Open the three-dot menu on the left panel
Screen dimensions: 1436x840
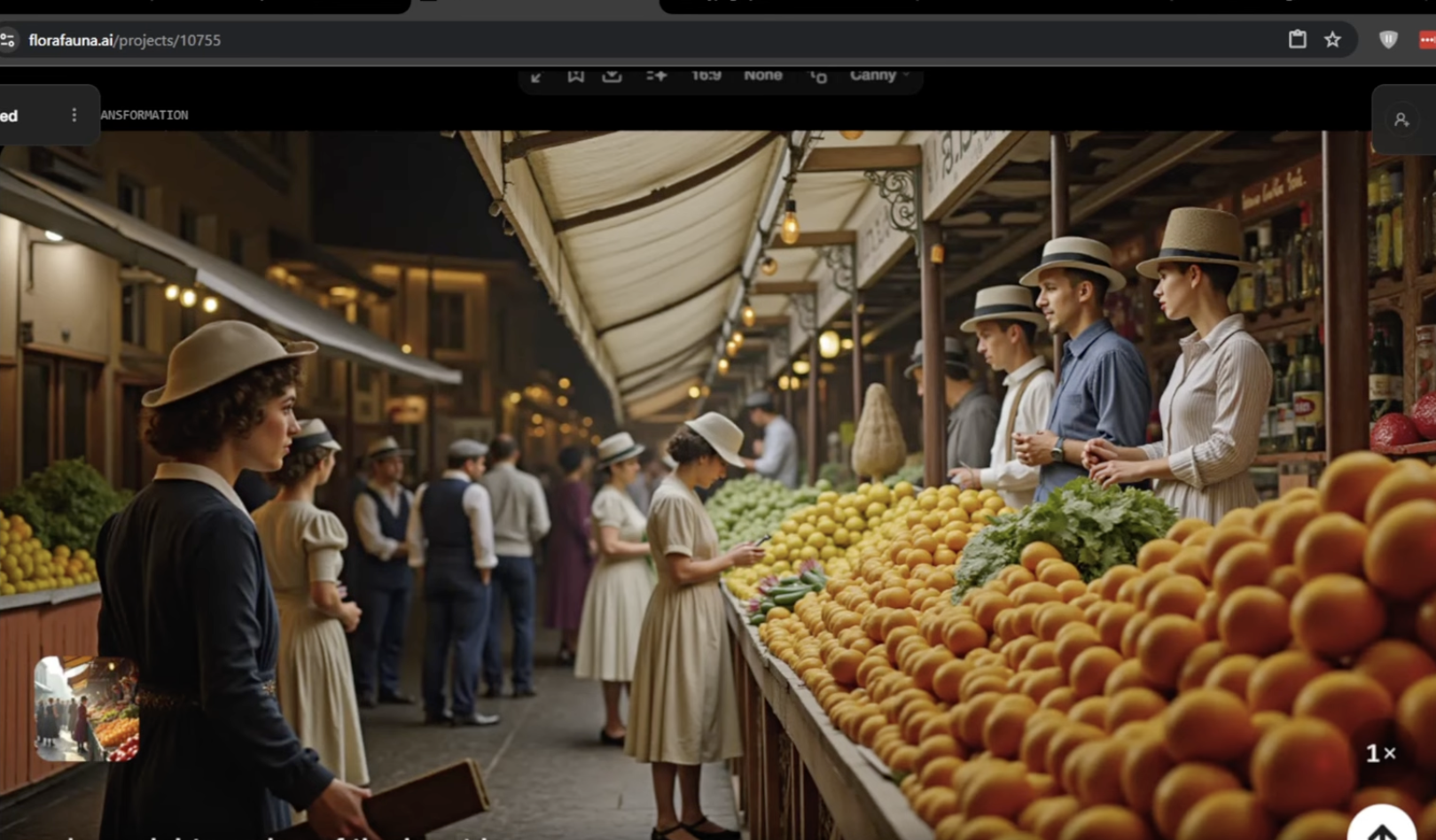[x=74, y=115]
